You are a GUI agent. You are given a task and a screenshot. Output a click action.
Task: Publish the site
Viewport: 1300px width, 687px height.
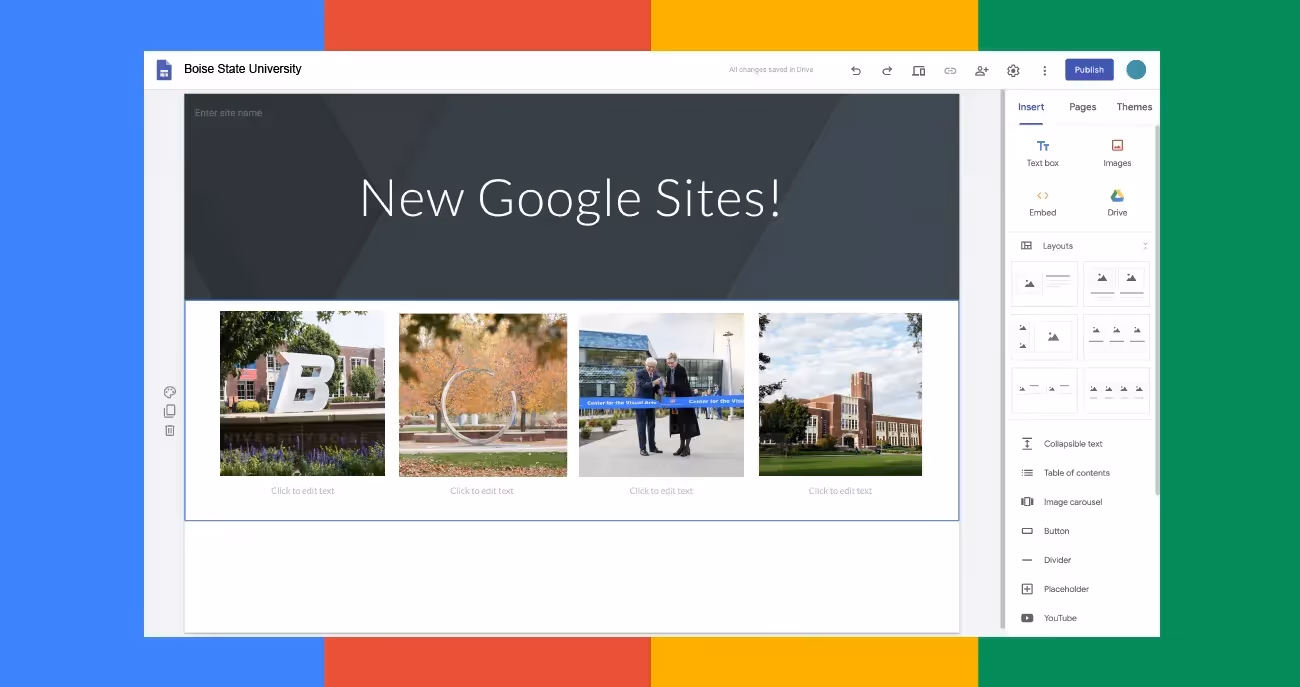(1088, 69)
